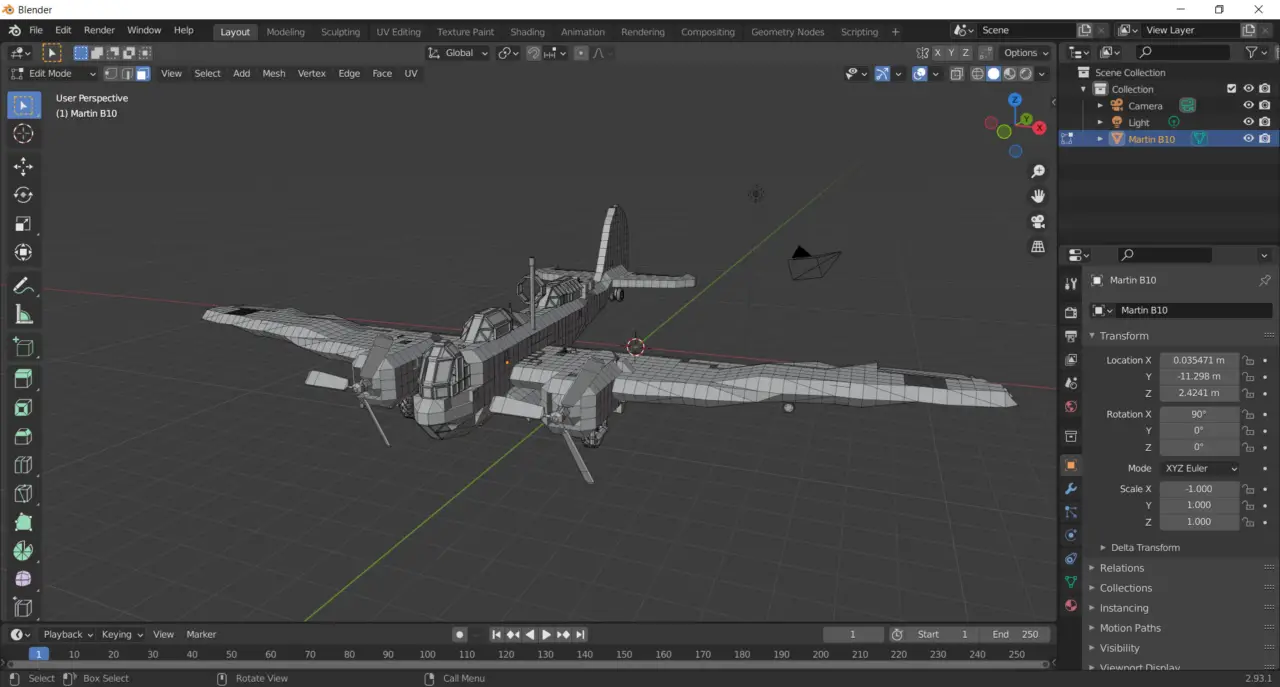This screenshot has height=687, width=1280.
Task: Hide the Light object in viewport
Action: pos(1248,122)
